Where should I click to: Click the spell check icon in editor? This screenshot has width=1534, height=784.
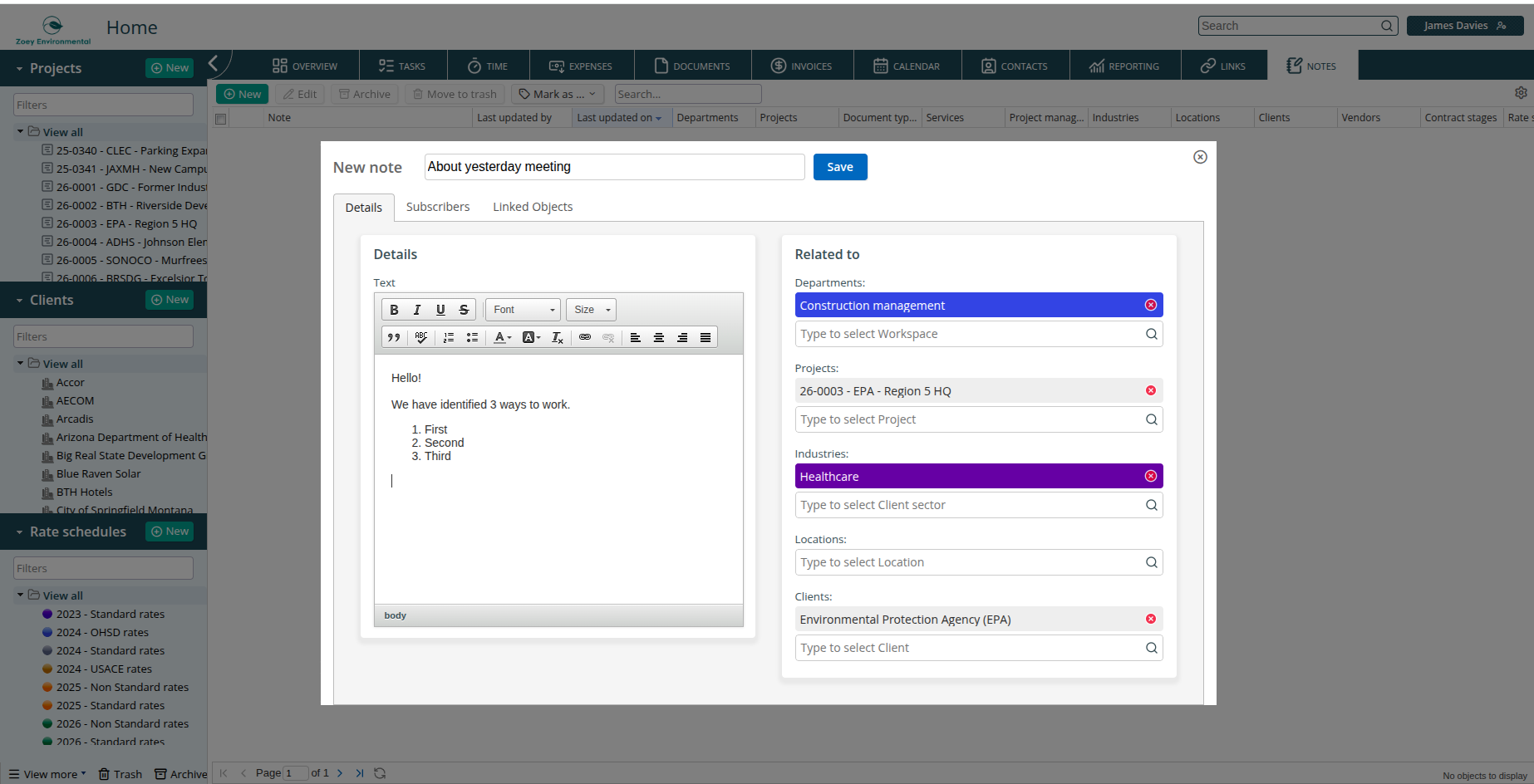(421, 337)
